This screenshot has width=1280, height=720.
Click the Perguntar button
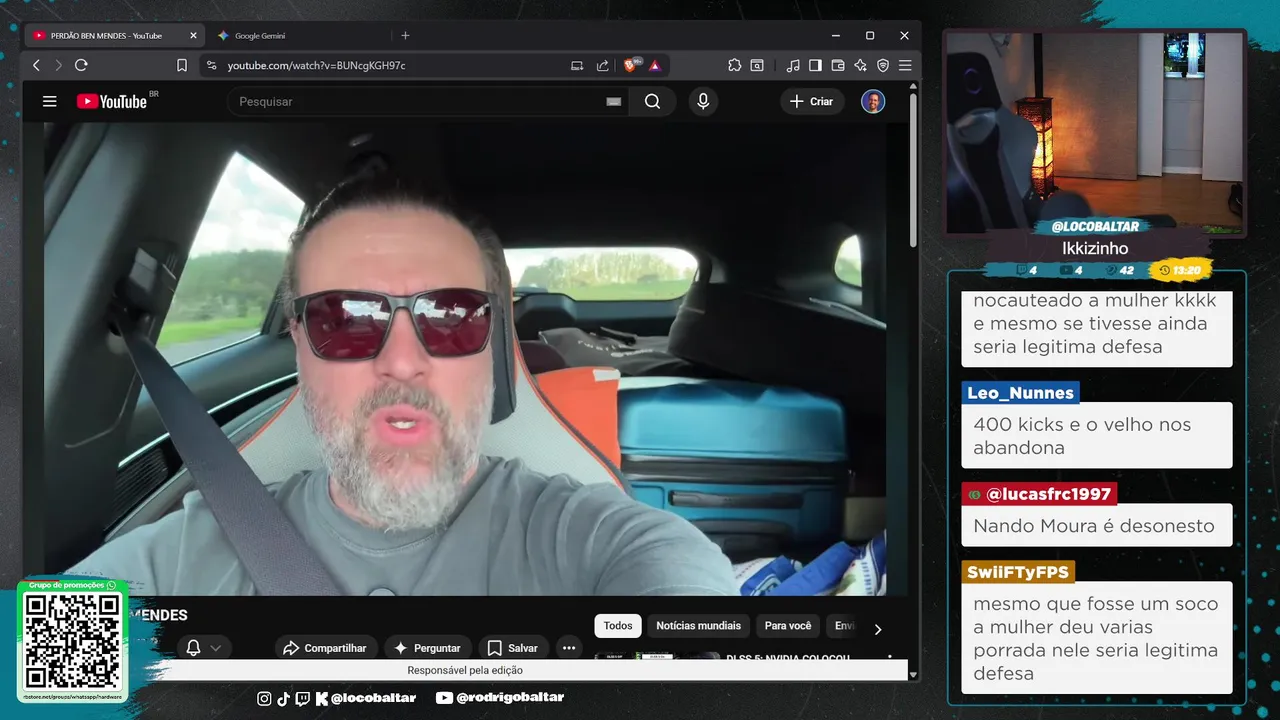[x=427, y=648]
